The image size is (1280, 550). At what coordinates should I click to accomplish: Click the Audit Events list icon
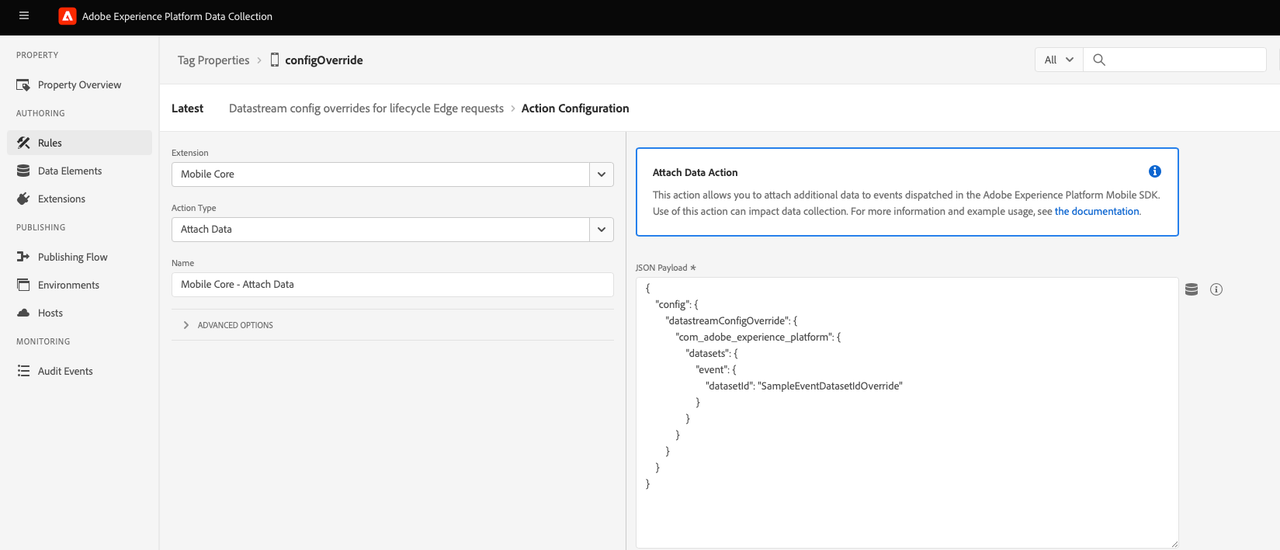pyautogui.click(x=24, y=371)
